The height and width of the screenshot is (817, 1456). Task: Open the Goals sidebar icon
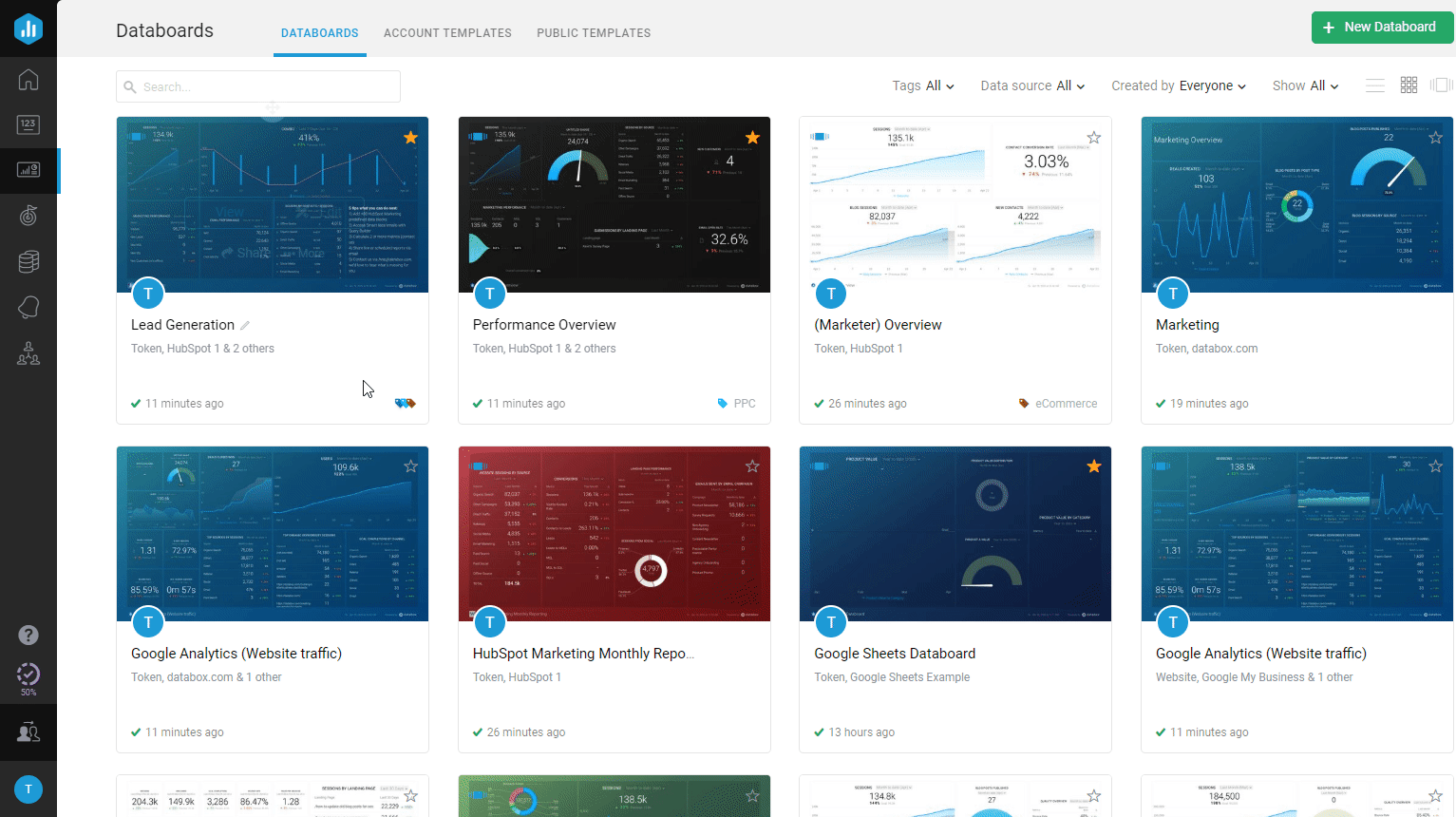(28, 216)
